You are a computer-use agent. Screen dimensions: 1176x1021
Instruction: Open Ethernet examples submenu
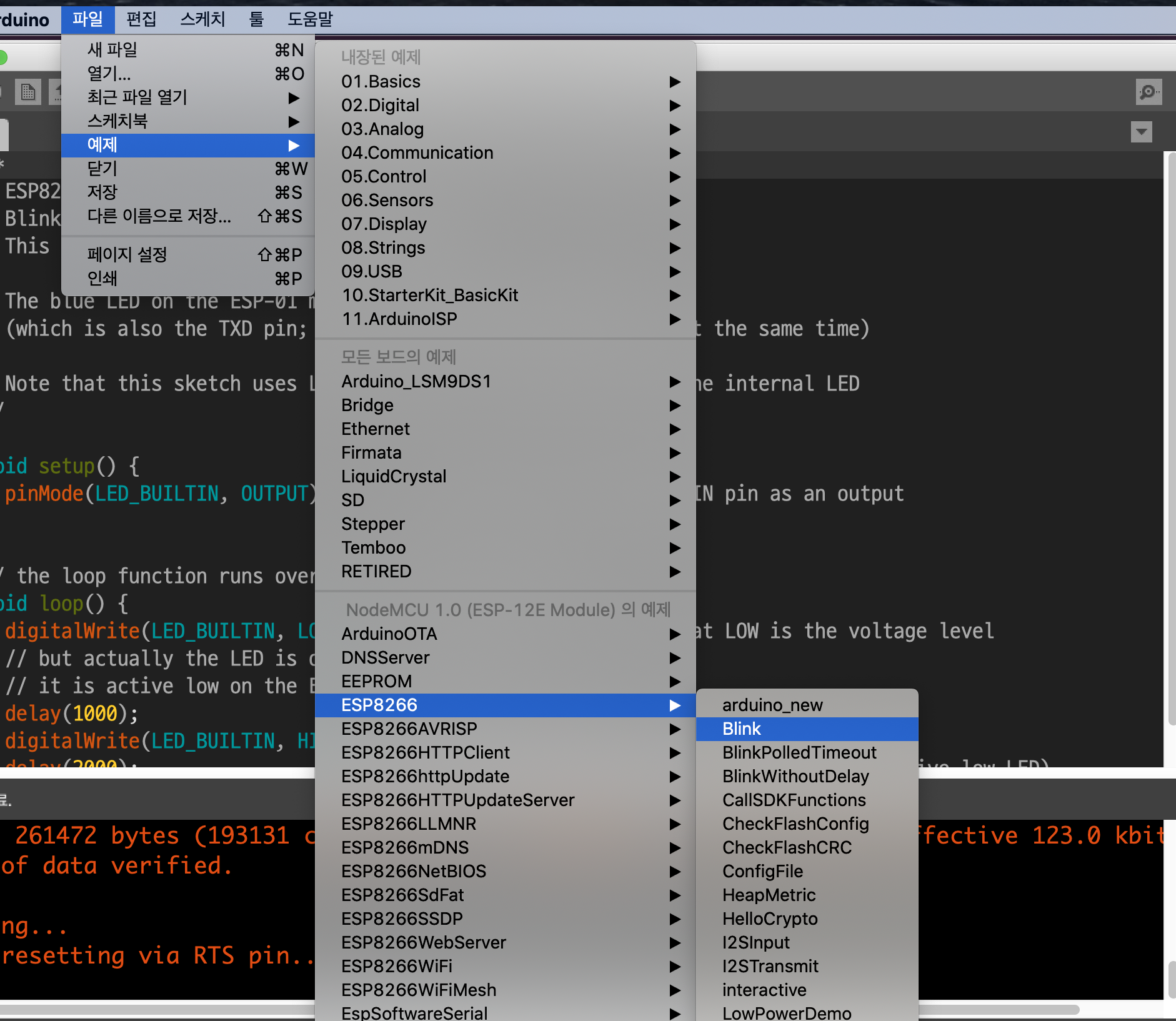pos(506,429)
